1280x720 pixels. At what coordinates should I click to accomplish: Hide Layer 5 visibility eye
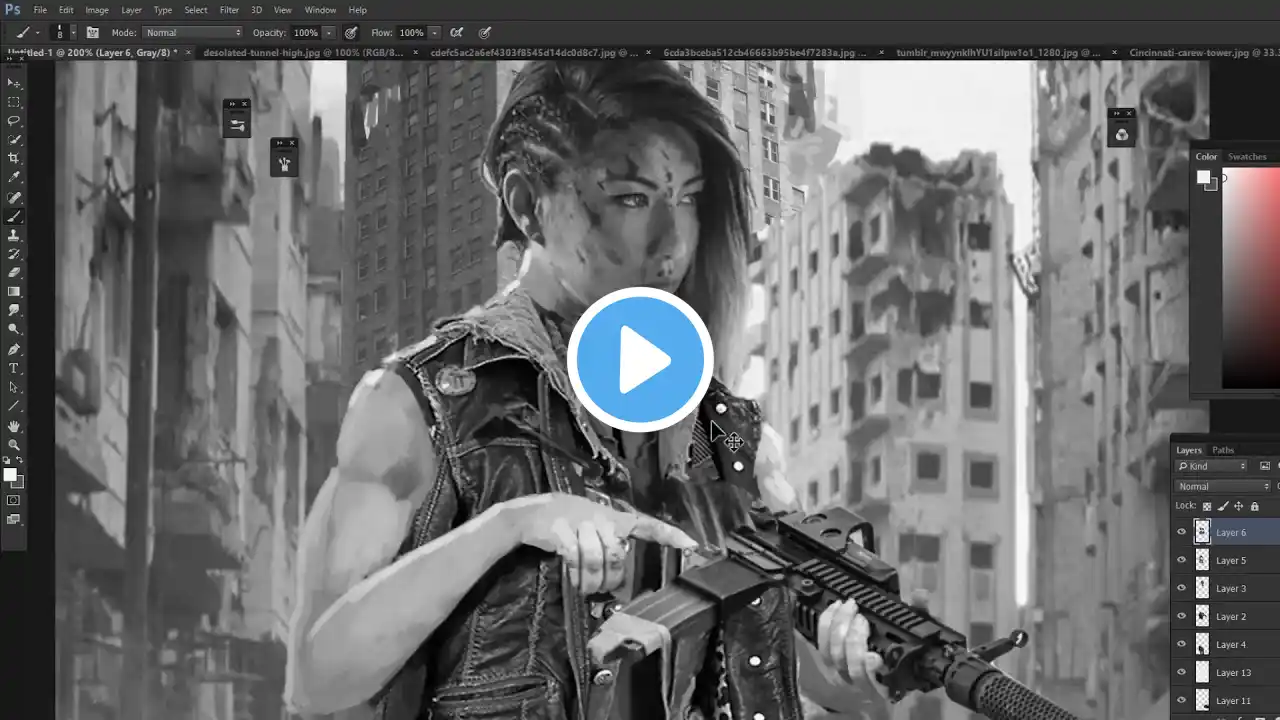pyautogui.click(x=1181, y=560)
